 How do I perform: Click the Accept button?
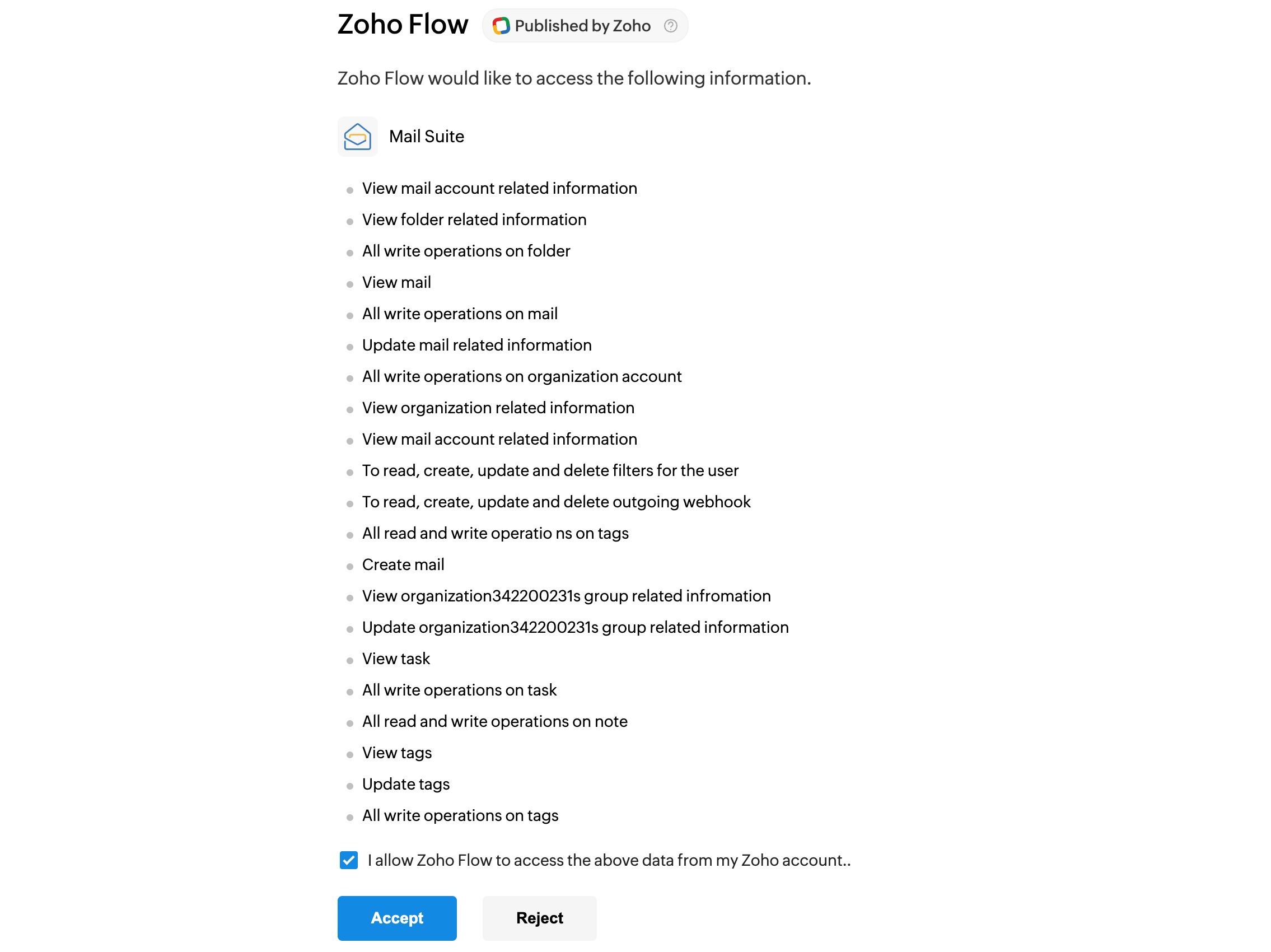tap(396, 917)
